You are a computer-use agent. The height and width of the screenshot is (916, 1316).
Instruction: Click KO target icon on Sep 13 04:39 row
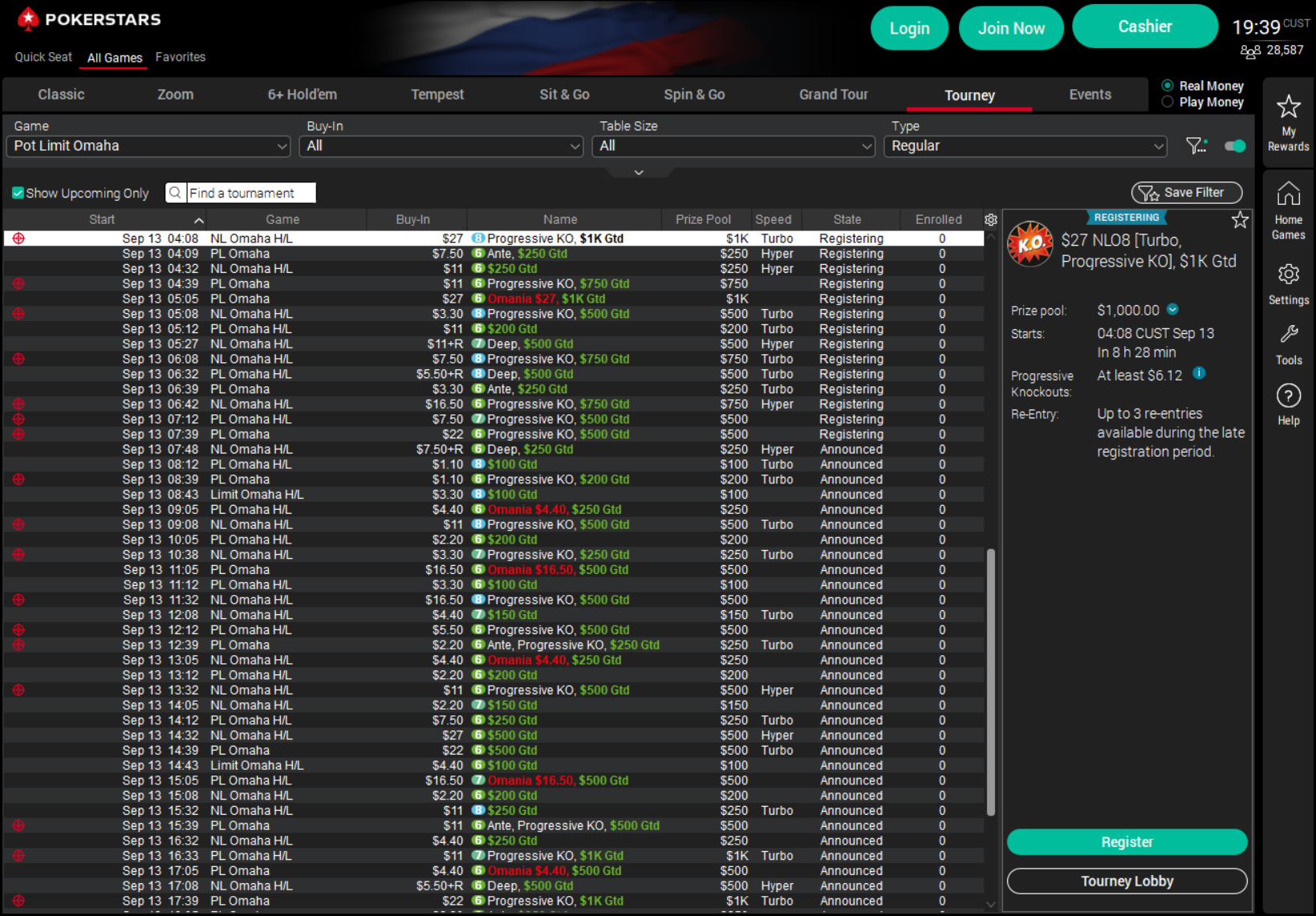point(18,283)
